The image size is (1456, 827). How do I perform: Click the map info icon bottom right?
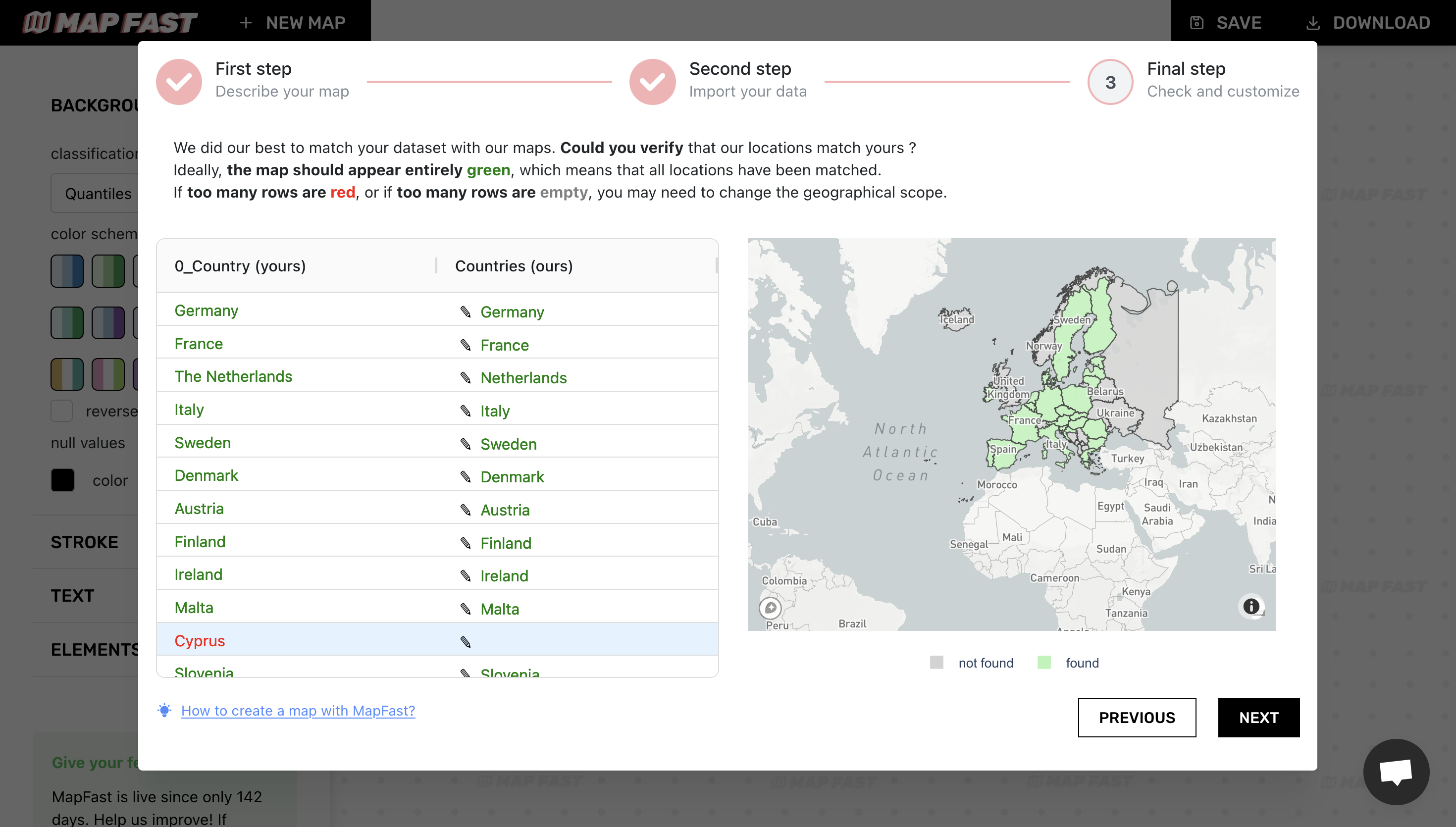[1252, 607]
